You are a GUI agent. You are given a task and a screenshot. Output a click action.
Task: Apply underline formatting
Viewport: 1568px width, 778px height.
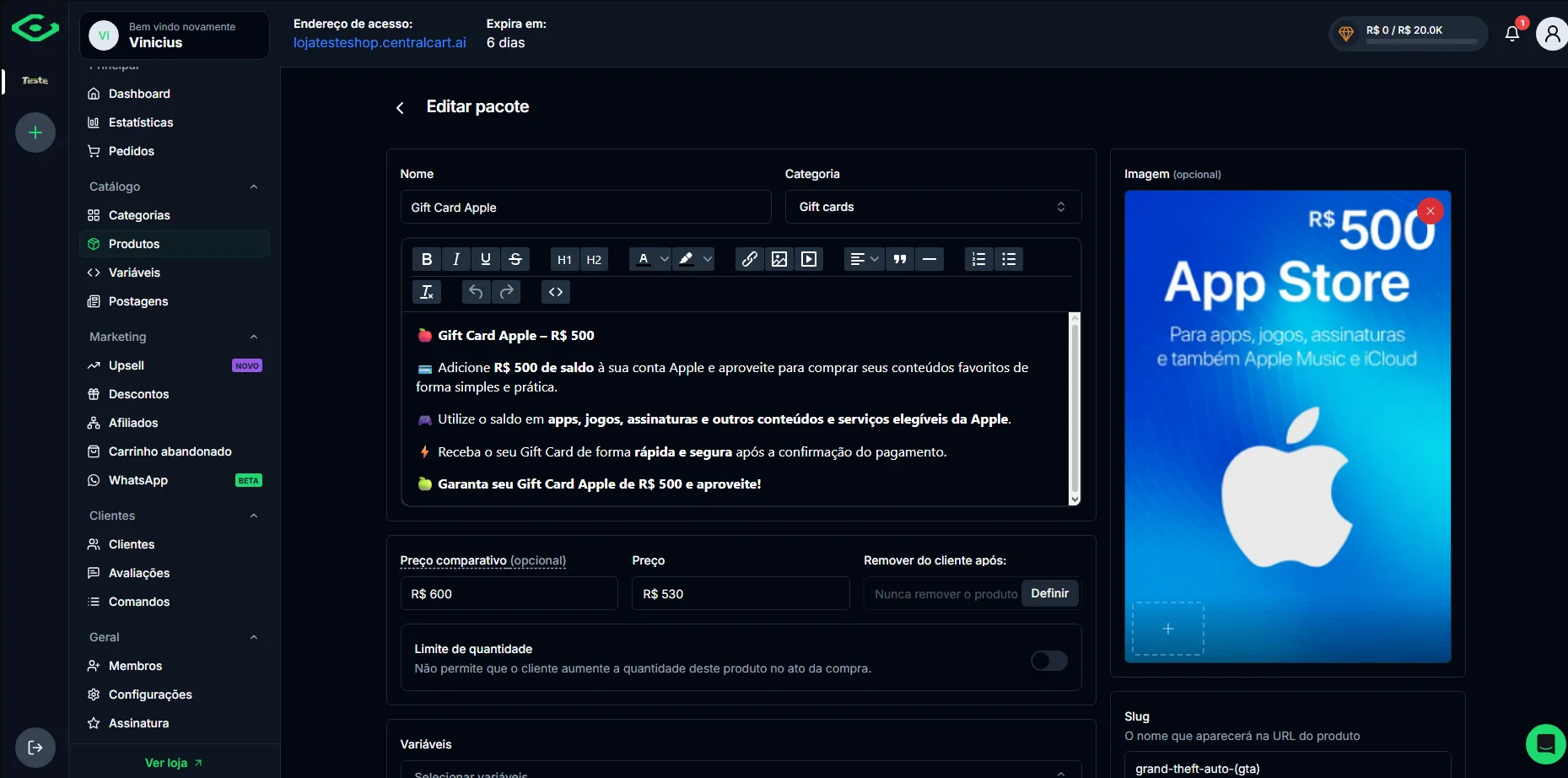[x=486, y=259]
